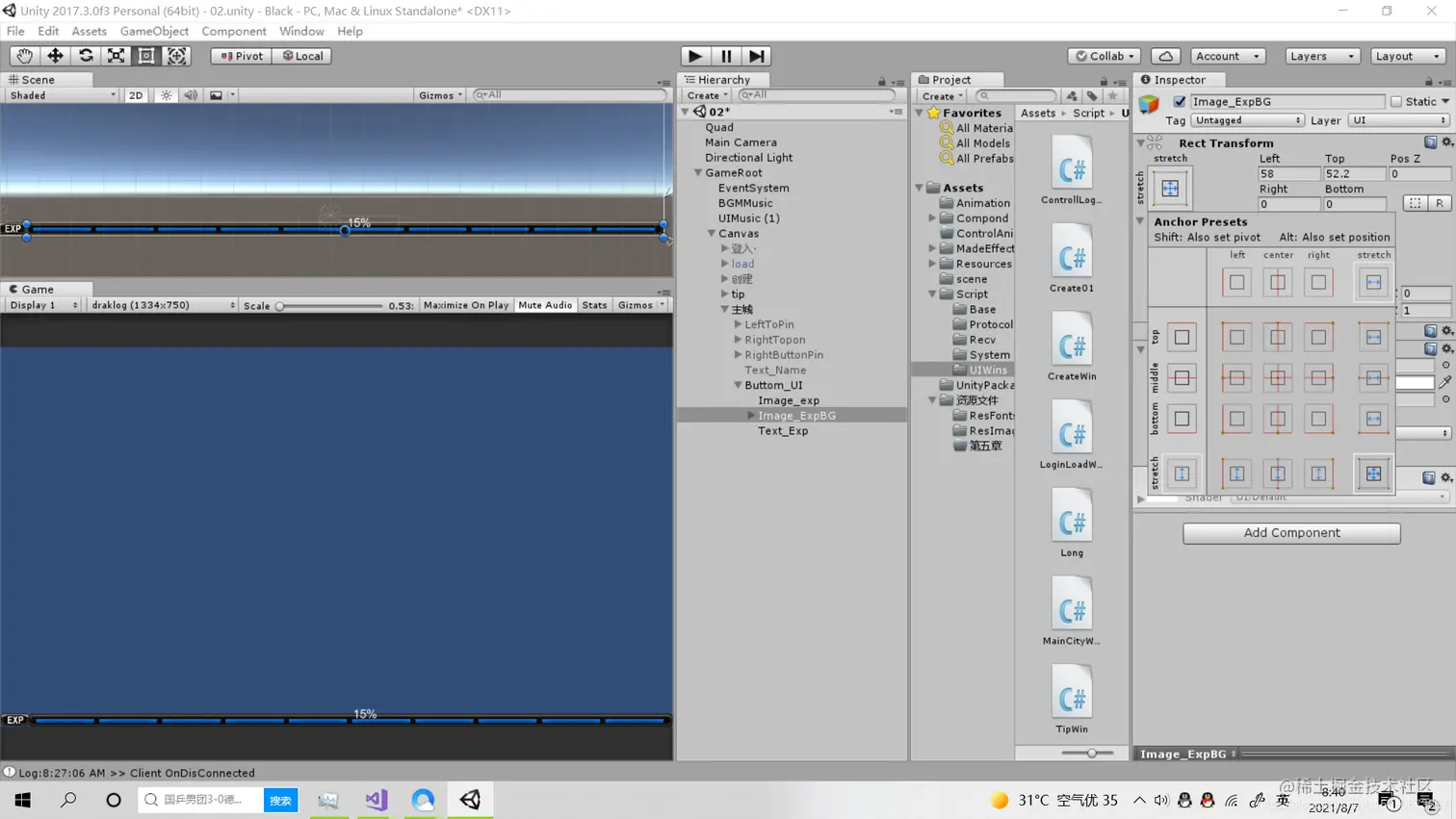Viewport: 1456px width, 819px height.
Task: Open the cloud services button
Action: click(1165, 56)
